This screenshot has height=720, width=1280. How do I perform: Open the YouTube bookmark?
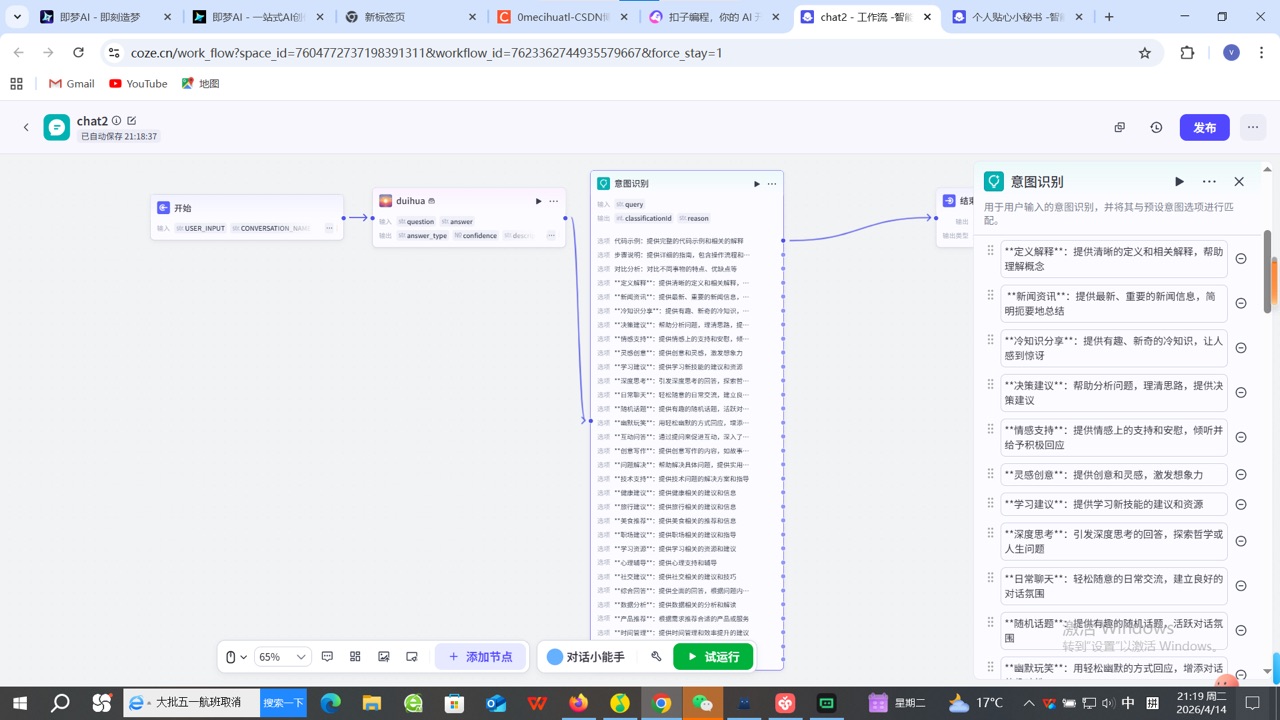coord(138,84)
